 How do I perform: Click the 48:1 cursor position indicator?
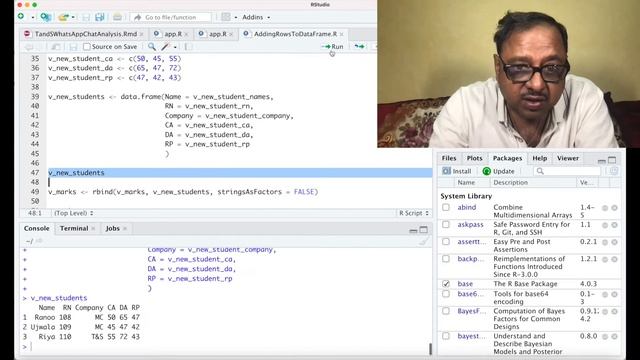35,213
